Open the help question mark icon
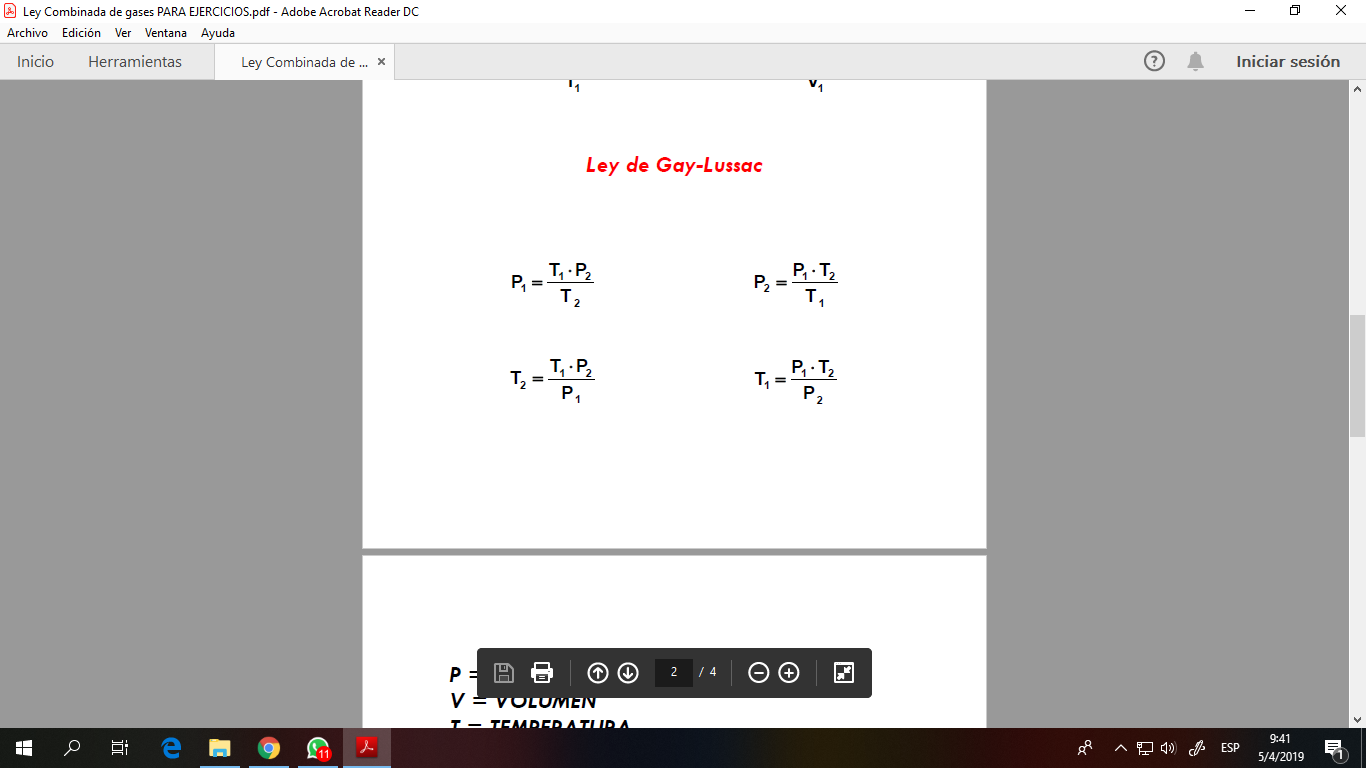The width and height of the screenshot is (1366, 768). point(1154,61)
